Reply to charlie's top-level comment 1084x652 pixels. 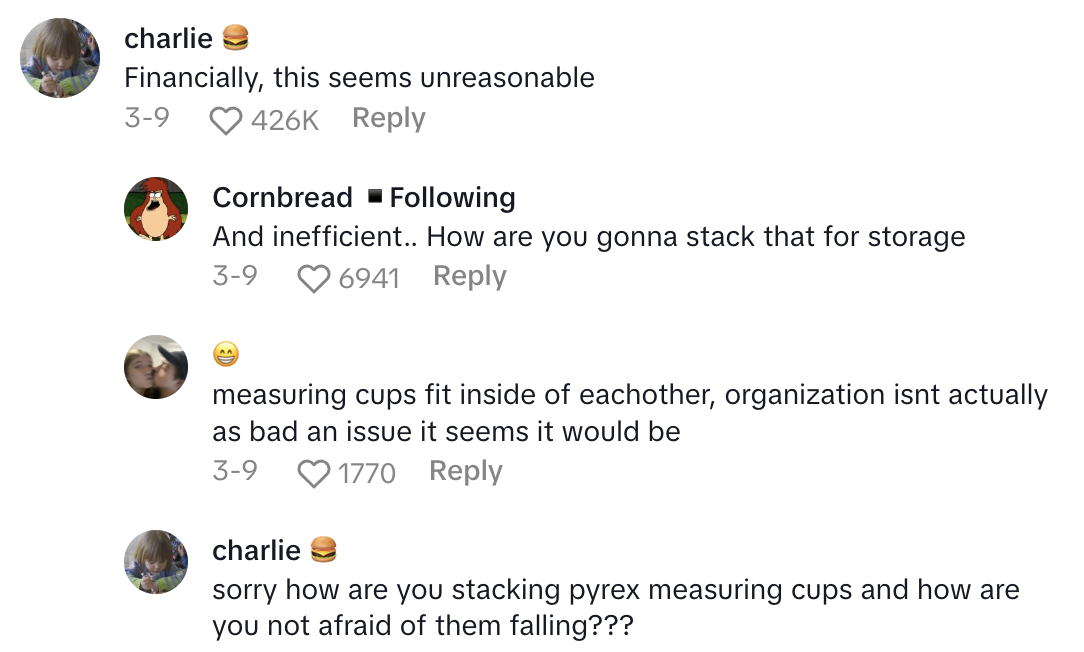[x=389, y=118]
